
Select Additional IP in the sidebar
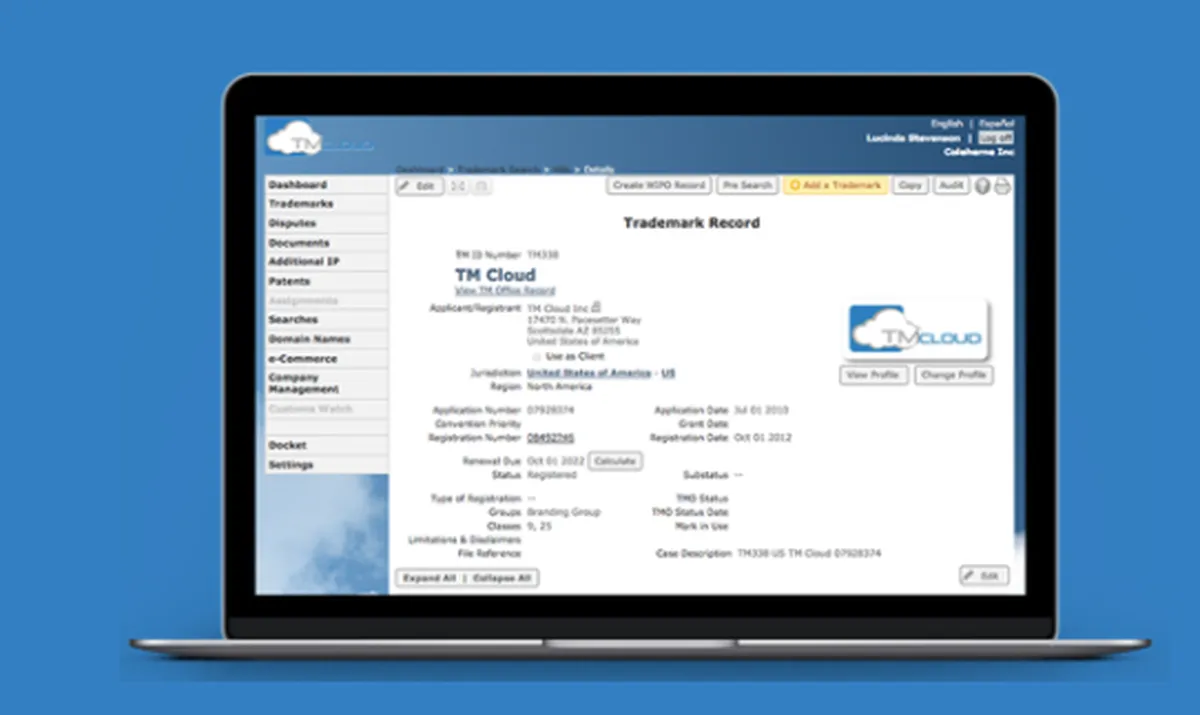click(x=326, y=262)
